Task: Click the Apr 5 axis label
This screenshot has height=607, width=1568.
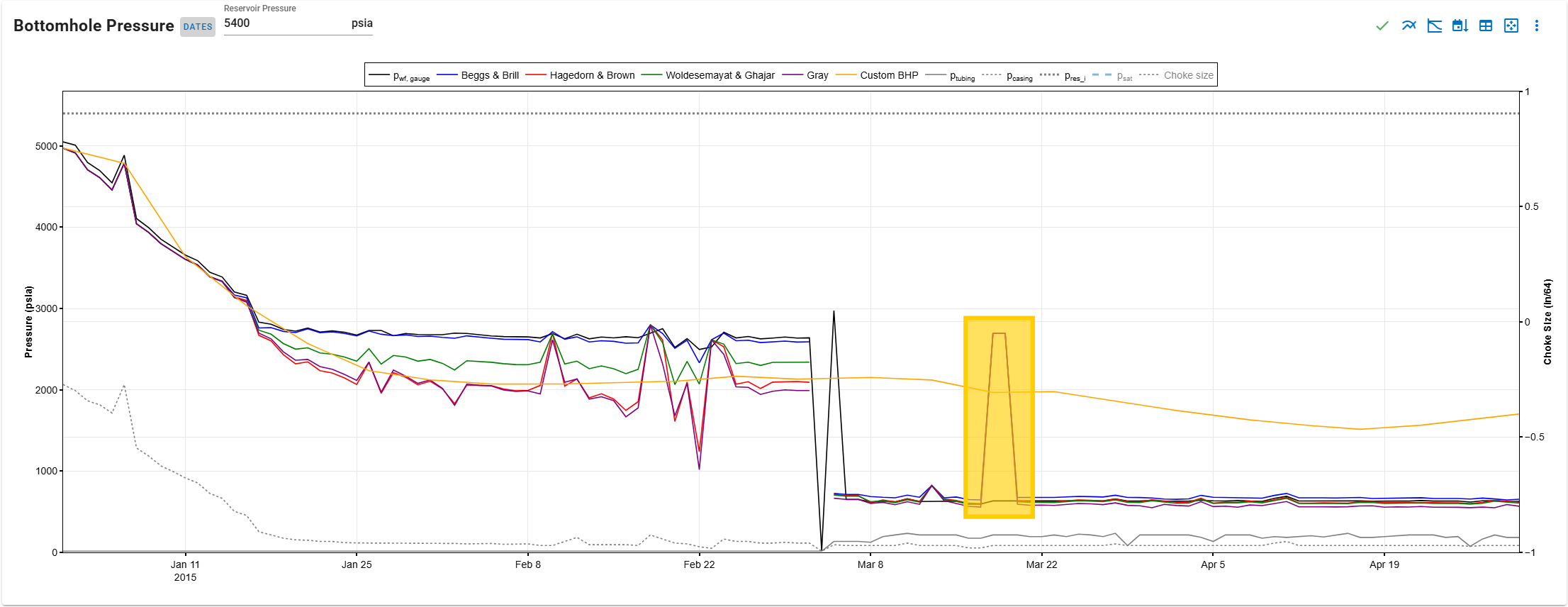Action: point(1213,564)
